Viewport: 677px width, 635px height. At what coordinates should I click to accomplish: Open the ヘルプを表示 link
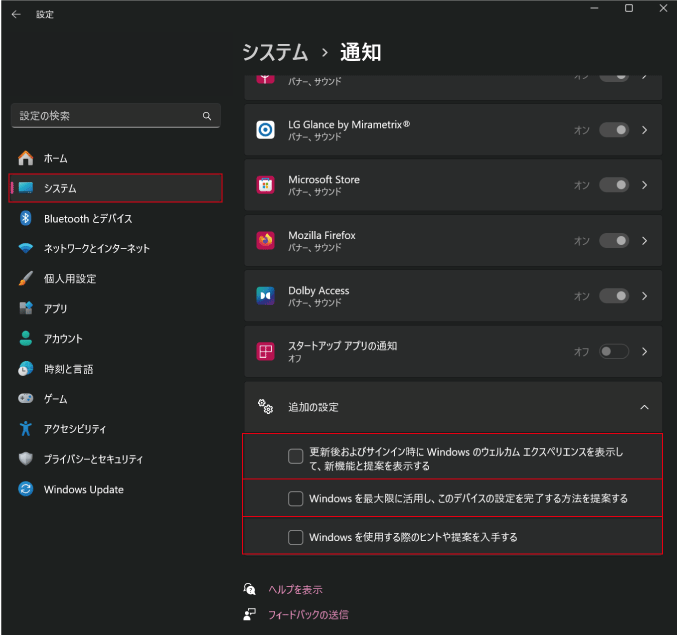point(295,590)
